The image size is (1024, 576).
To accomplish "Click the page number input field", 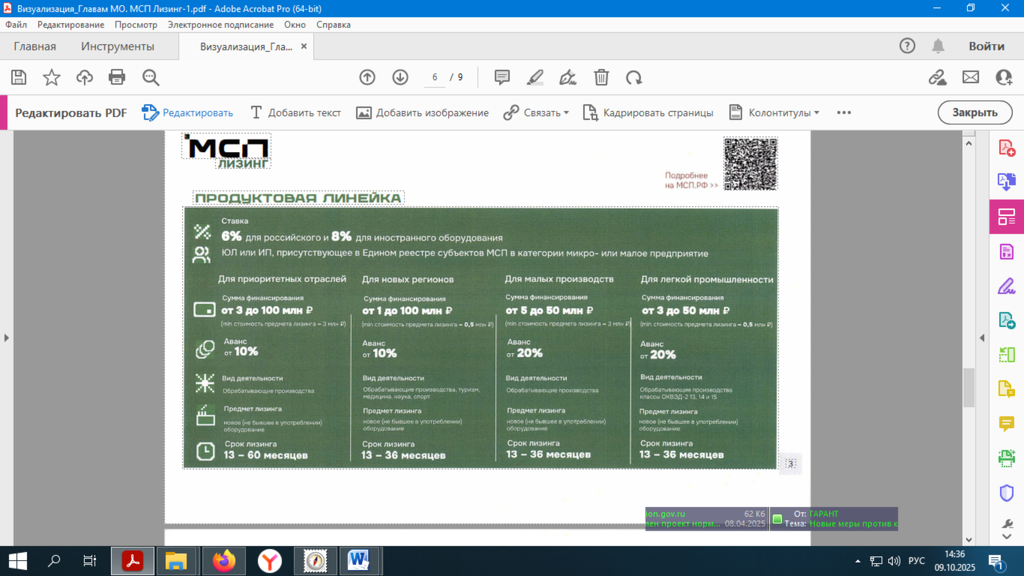I will (x=435, y=77).
